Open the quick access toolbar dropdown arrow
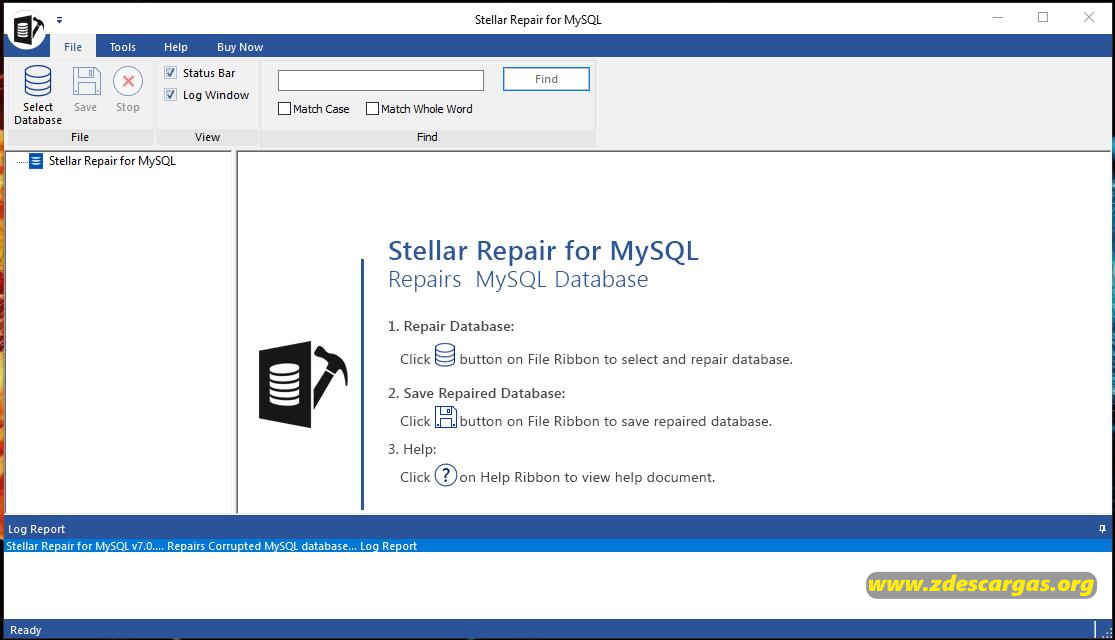Screen dimensions: 1115x640 pos(60,20)
